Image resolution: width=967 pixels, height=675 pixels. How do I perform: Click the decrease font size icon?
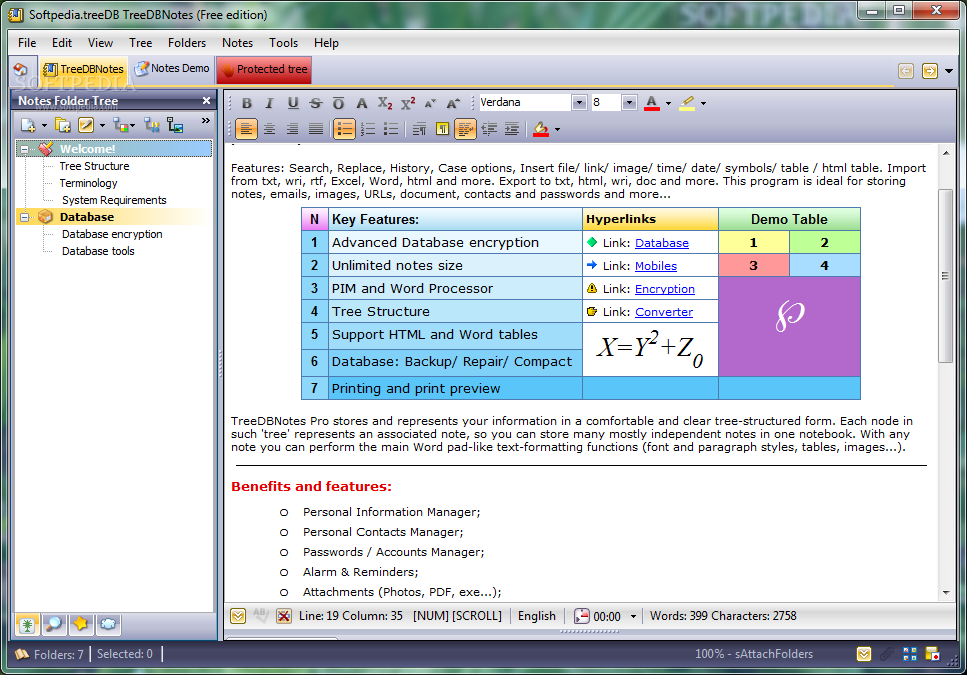(430, 103)
